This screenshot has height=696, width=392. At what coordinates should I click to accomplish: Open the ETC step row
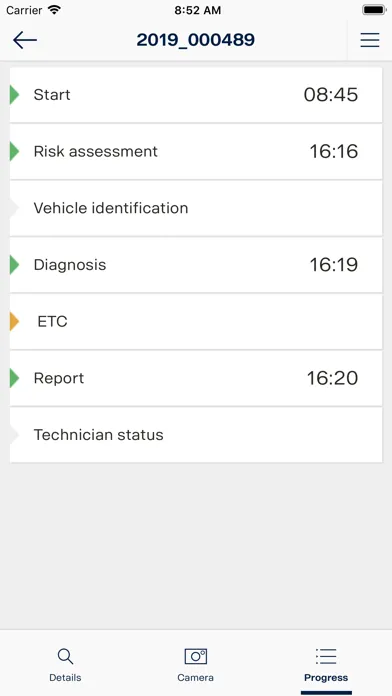pos(196,321)
